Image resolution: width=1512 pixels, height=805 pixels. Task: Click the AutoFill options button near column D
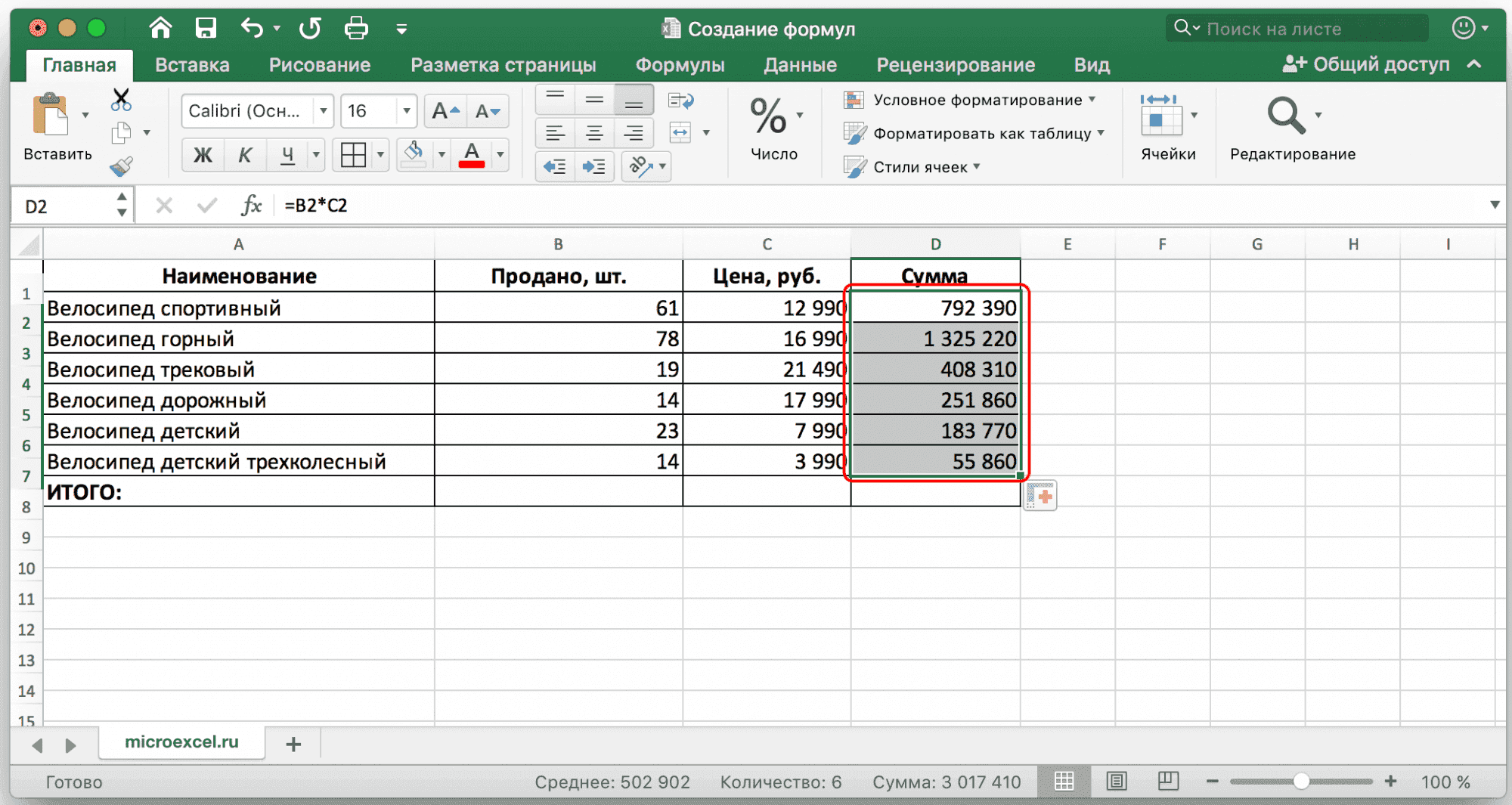pyautogui.click(x=1040, y=497)
